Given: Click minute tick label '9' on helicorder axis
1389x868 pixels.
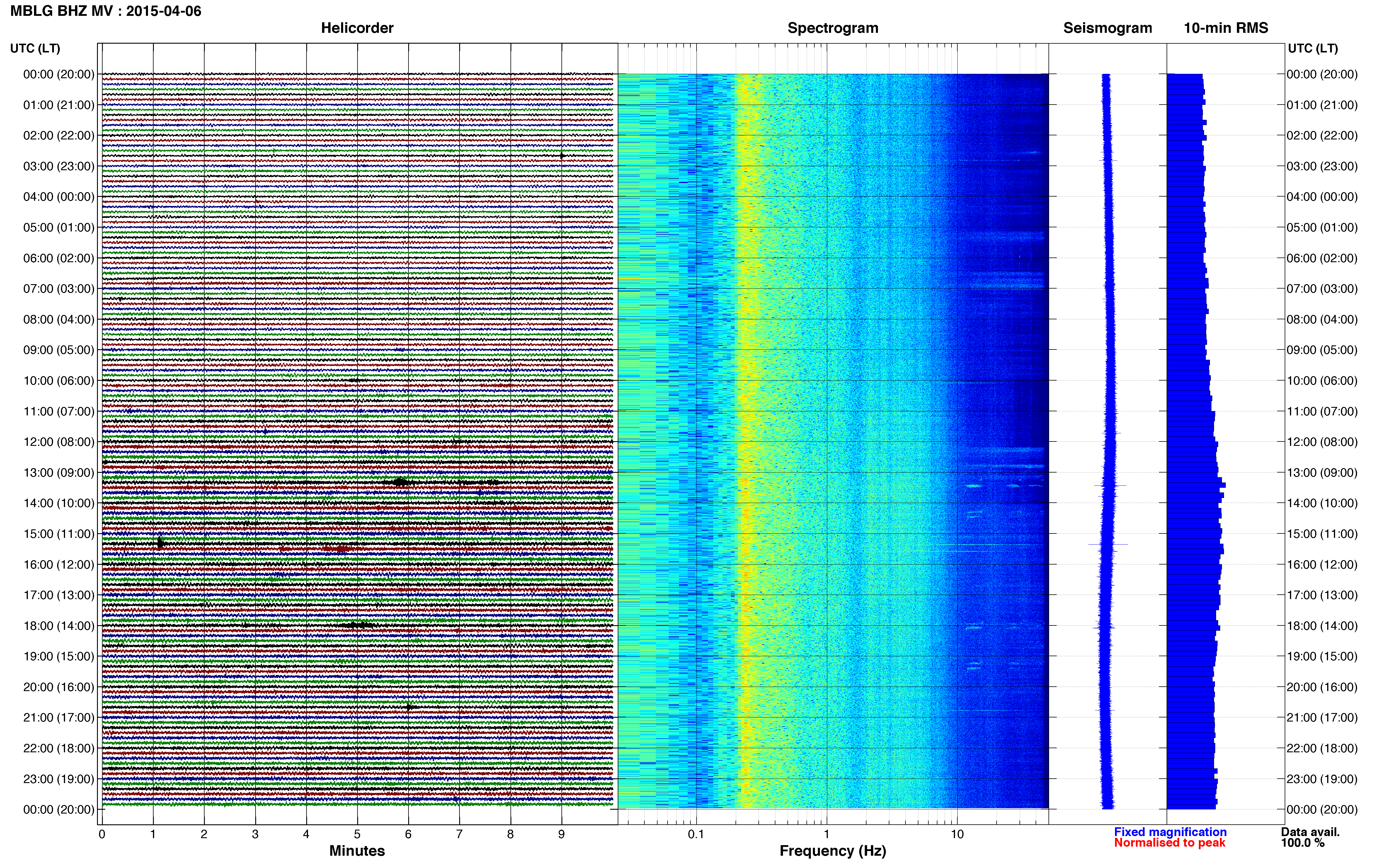Looking at the screenshot, I should [561, 834].
